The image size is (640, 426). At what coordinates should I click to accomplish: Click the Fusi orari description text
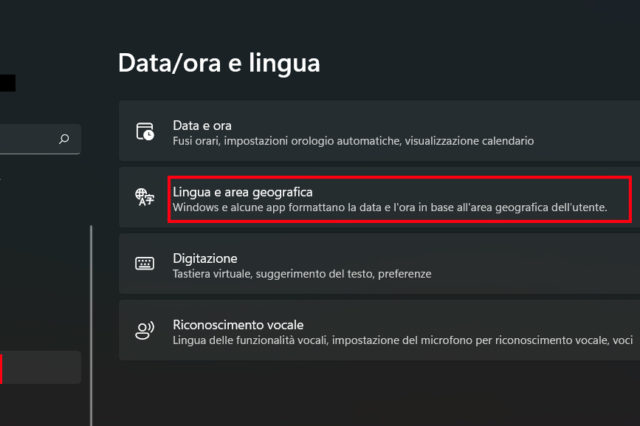click(x=353, y=141)
